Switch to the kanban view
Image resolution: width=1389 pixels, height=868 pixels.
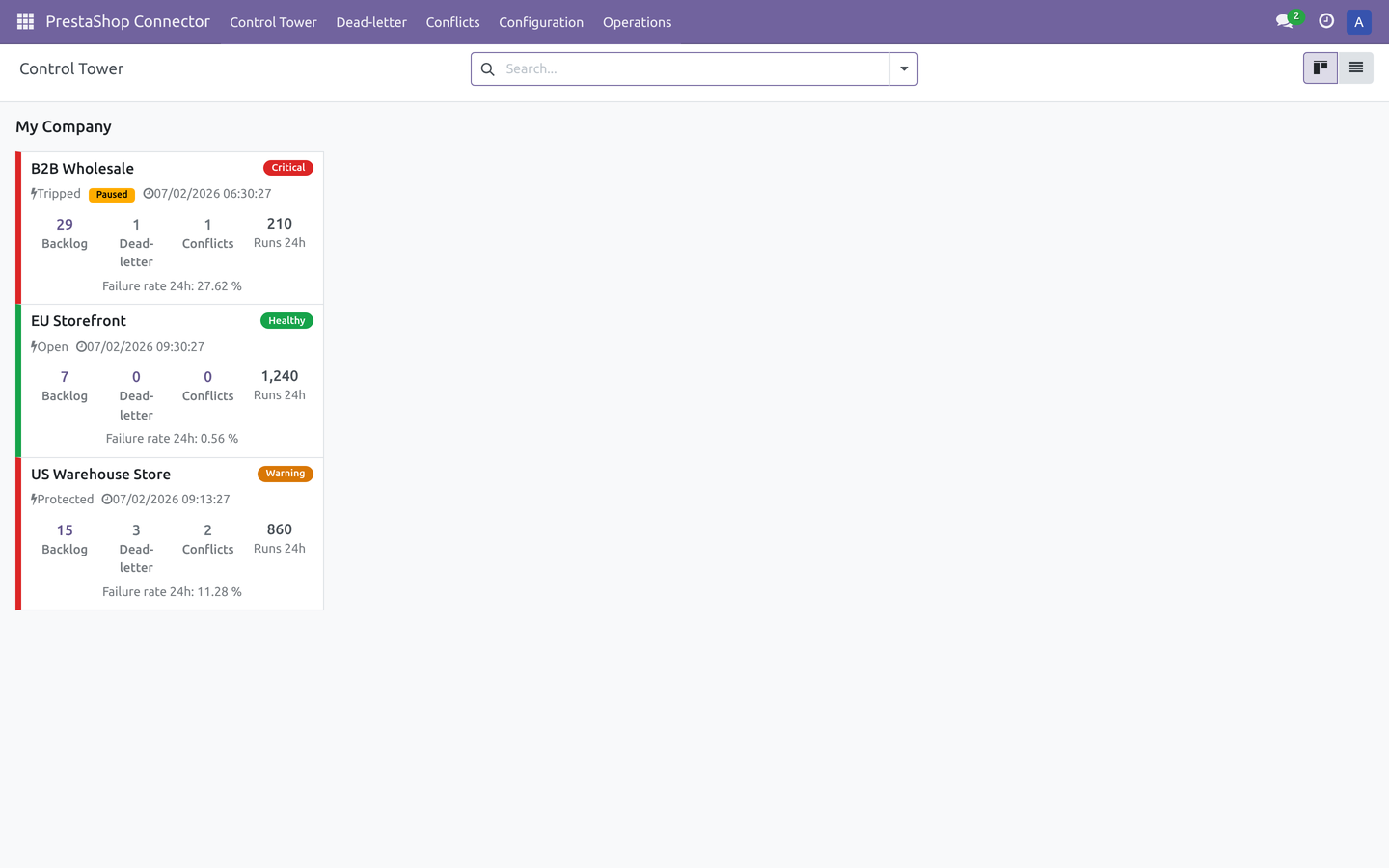click(x=1321, y=68)
